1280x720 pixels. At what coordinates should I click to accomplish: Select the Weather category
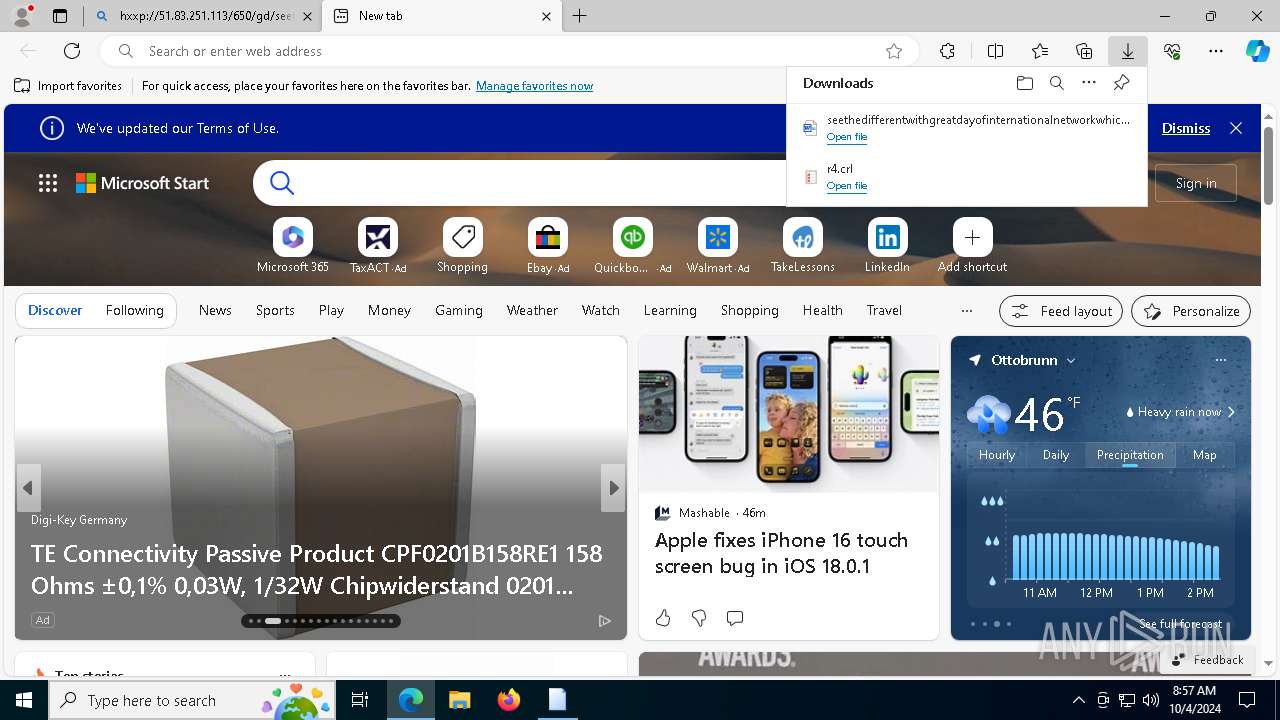pyautogui.click(x=532, y=310)
